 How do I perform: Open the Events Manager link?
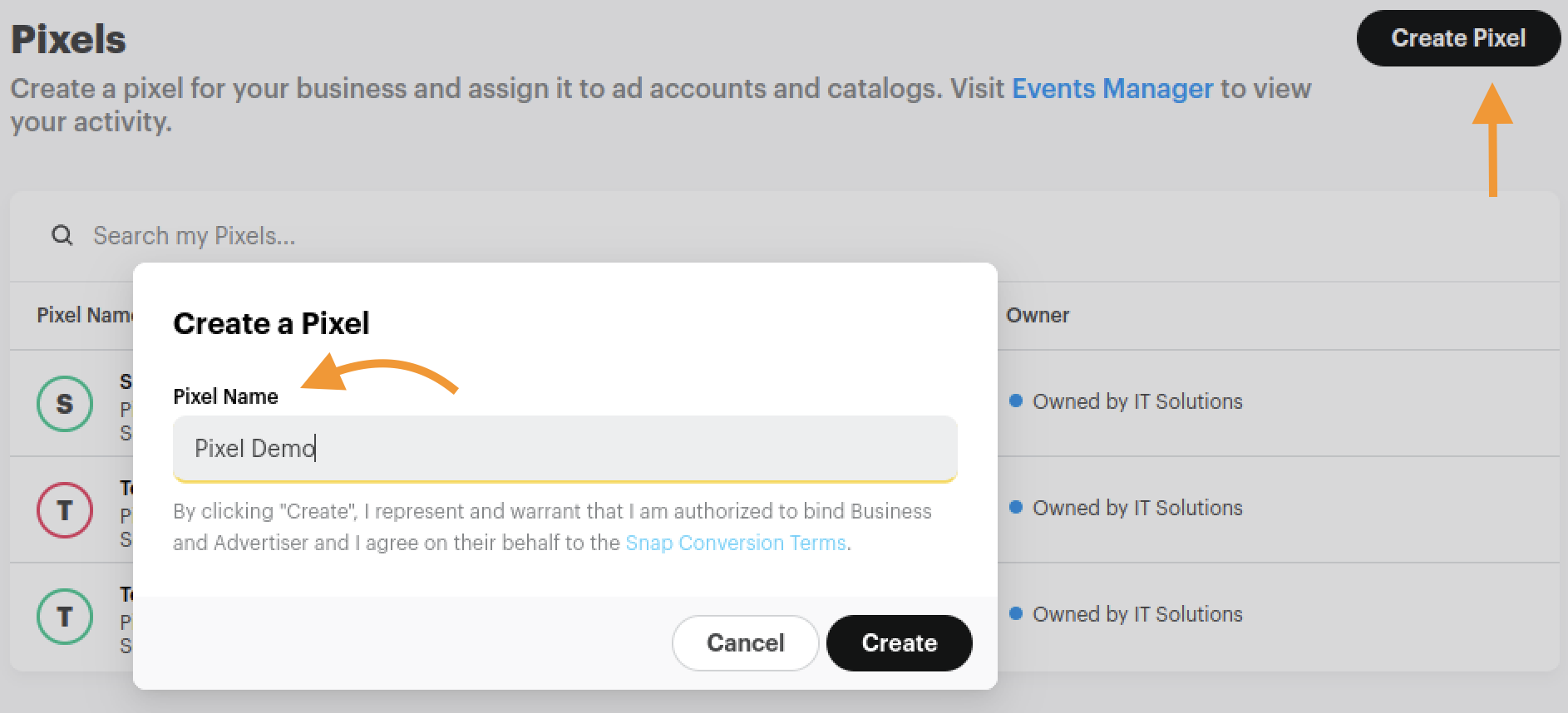click(x=1112, y=88)
